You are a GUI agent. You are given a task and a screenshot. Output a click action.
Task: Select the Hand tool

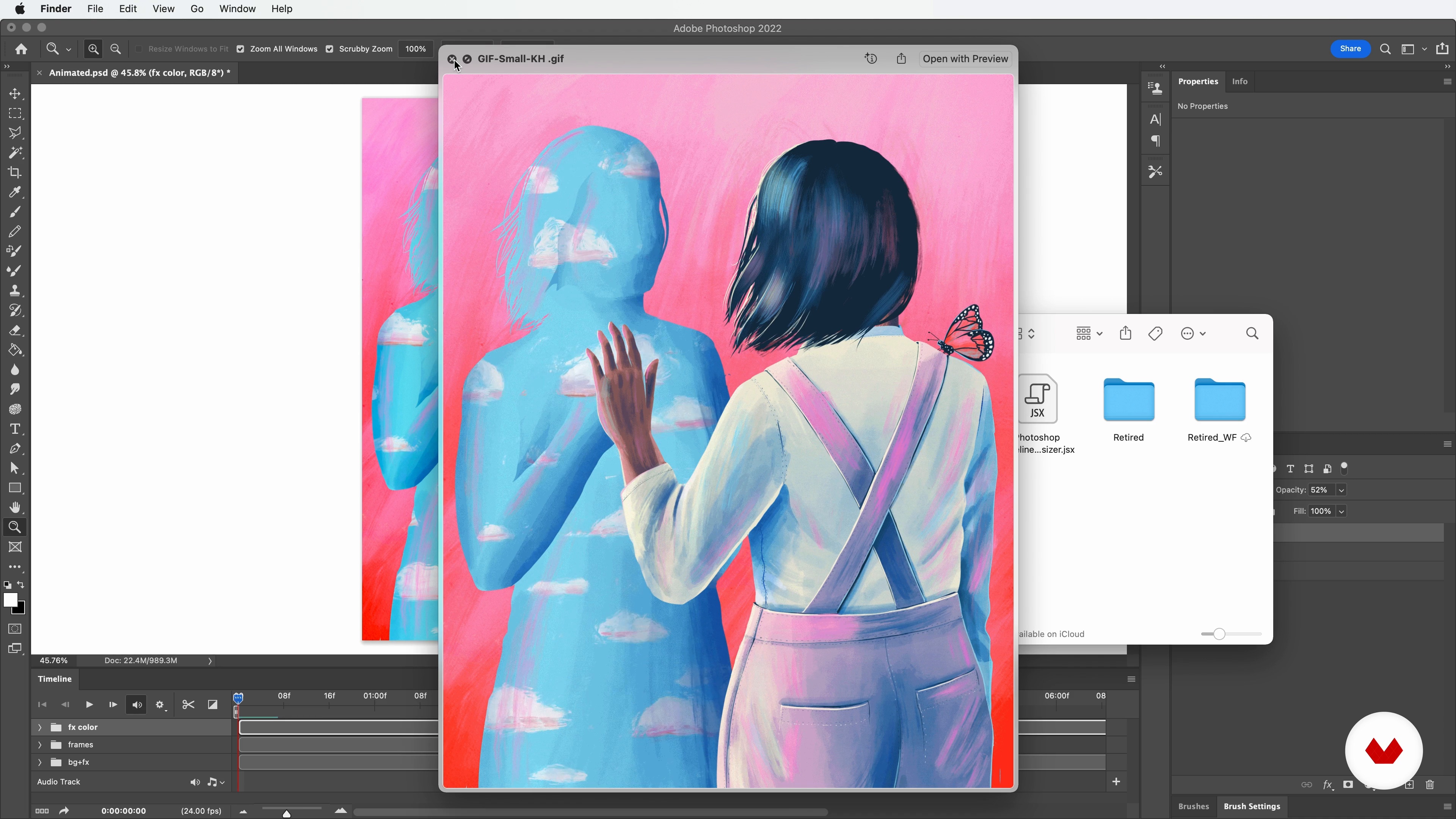(x=15, y=508)
